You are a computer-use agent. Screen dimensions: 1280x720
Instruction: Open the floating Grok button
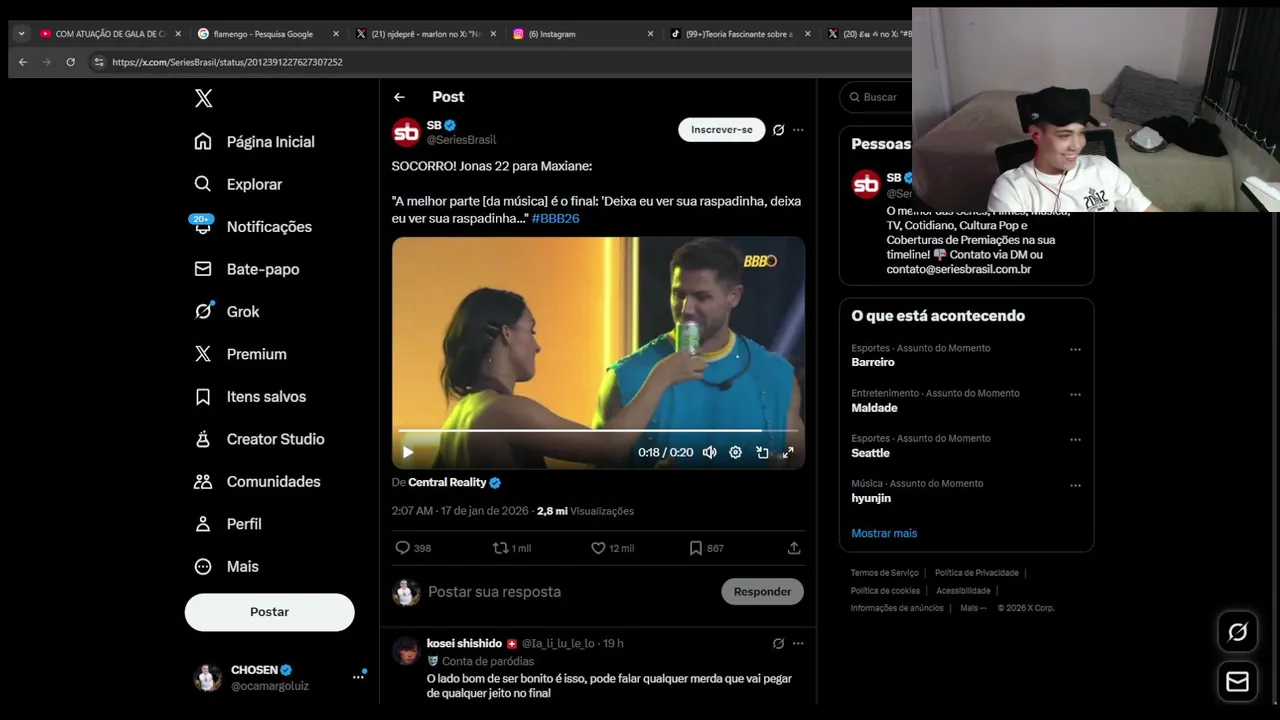(1237, 632)
